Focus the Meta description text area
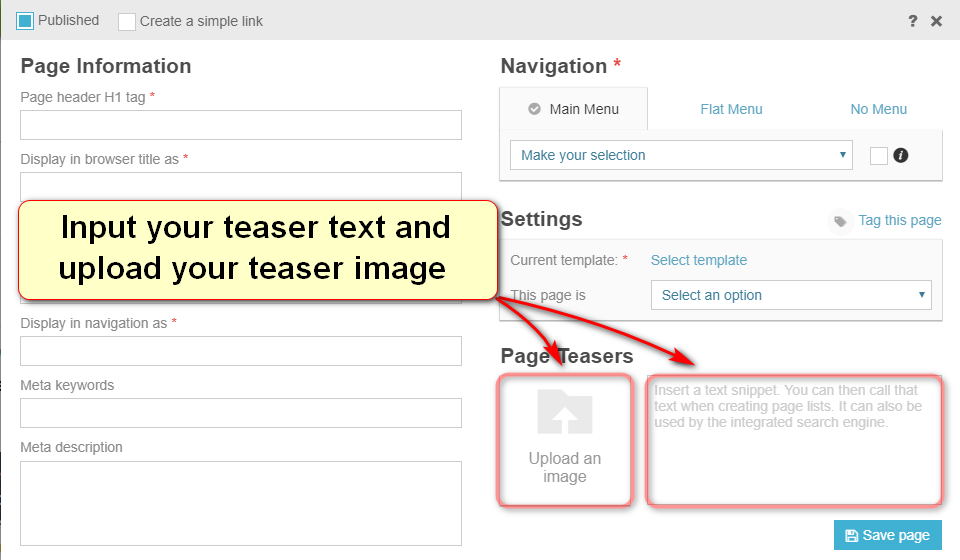Image resolution: width=960 pixels, height=560 pixels. pos(241,503)
